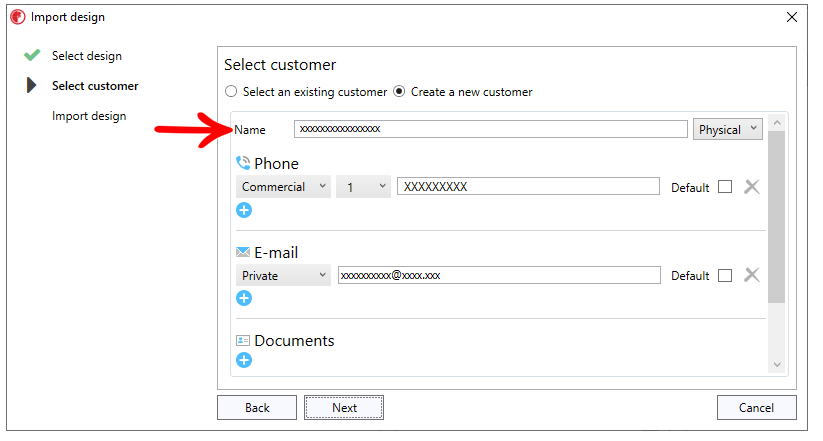The image size is (823, 441).
Task: Add a document with plus icon
Action: pos(244,360)
